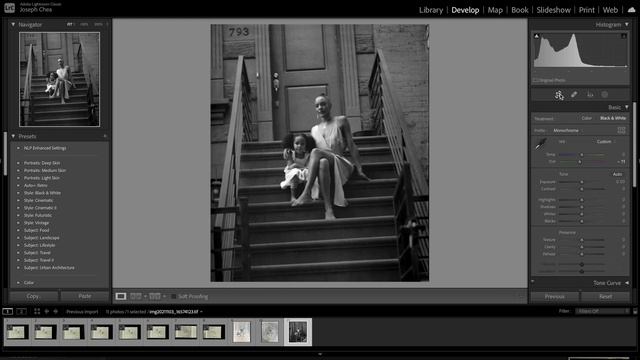The height and width of the screenshot is (360, 640).
Task: Select main window display button 1
Action: tap(7, 311)
